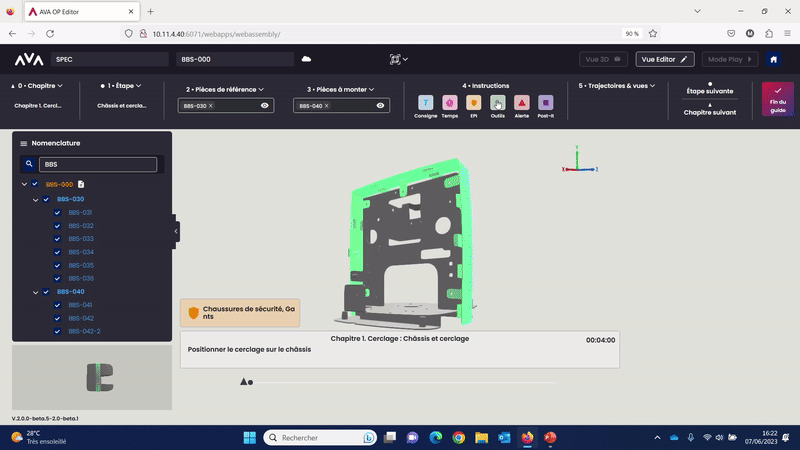
Task: Open the 1 • Étape dropdown
Action: 121,86
